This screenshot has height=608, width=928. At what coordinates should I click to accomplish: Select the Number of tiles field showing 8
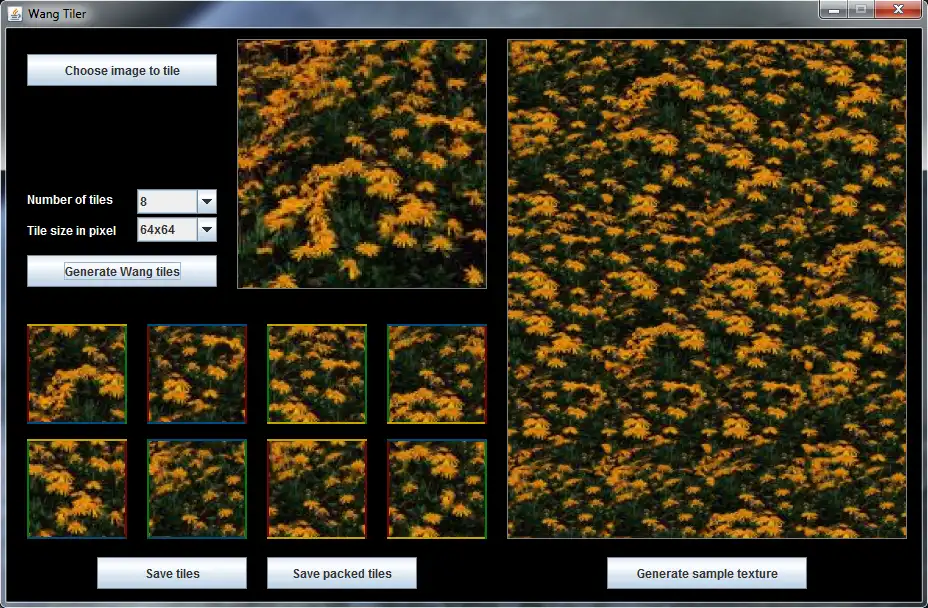click(167, 201)
